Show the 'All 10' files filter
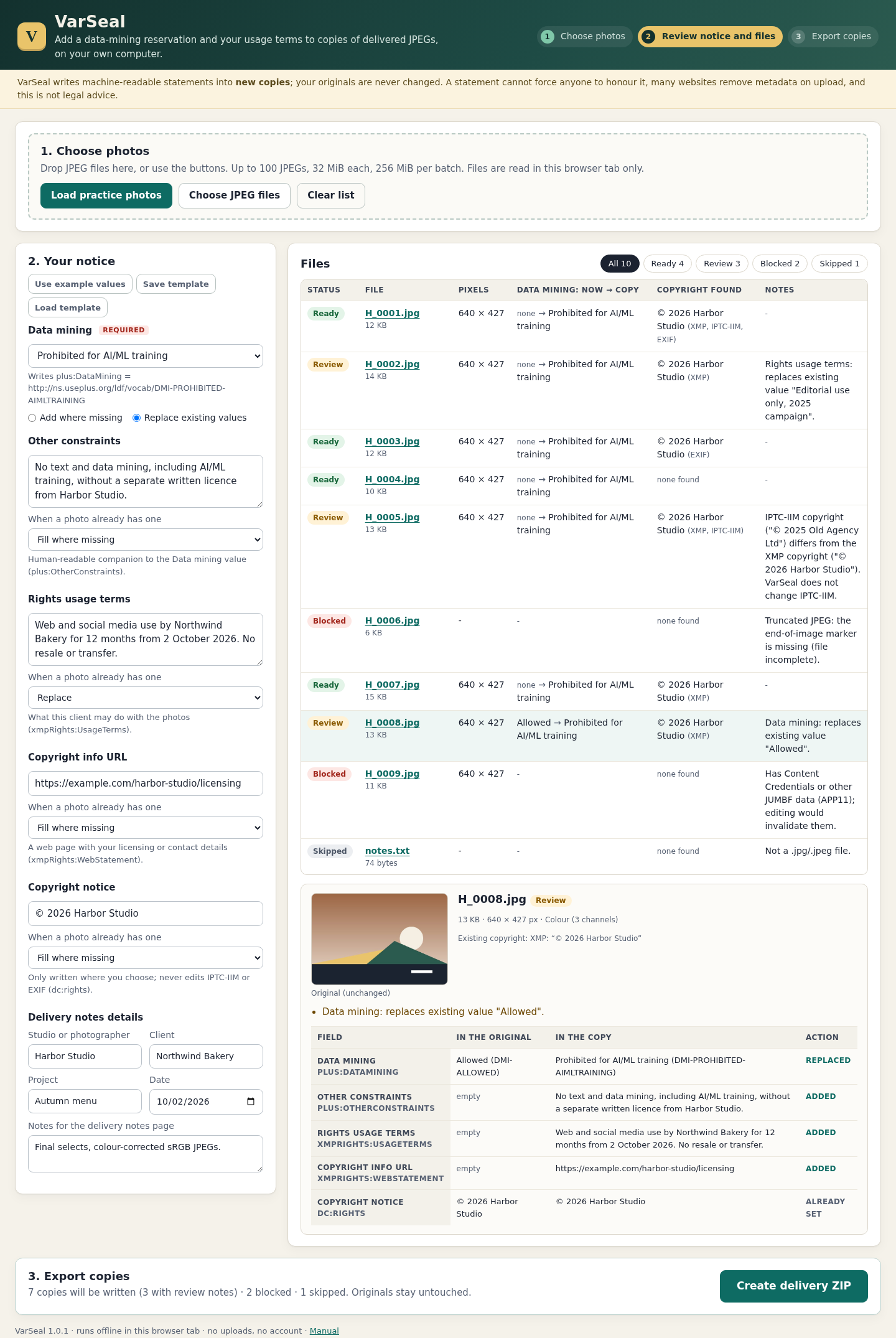 click(620, 264)
